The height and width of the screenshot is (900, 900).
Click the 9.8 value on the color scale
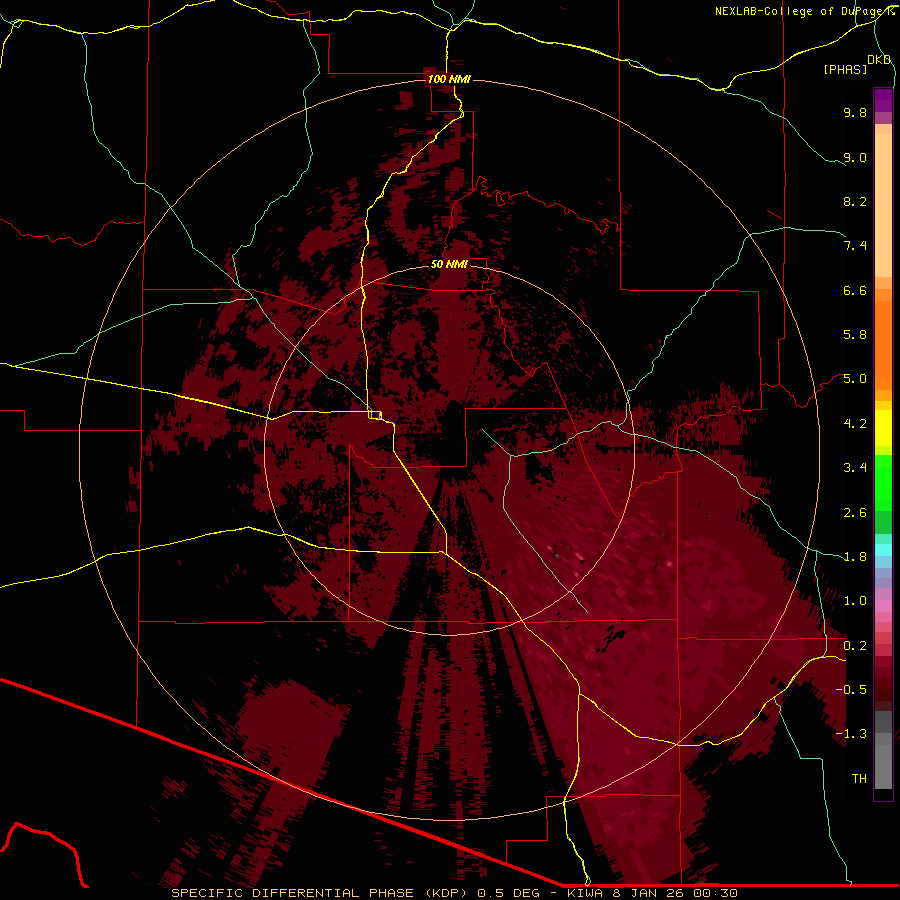click(855, 112)
